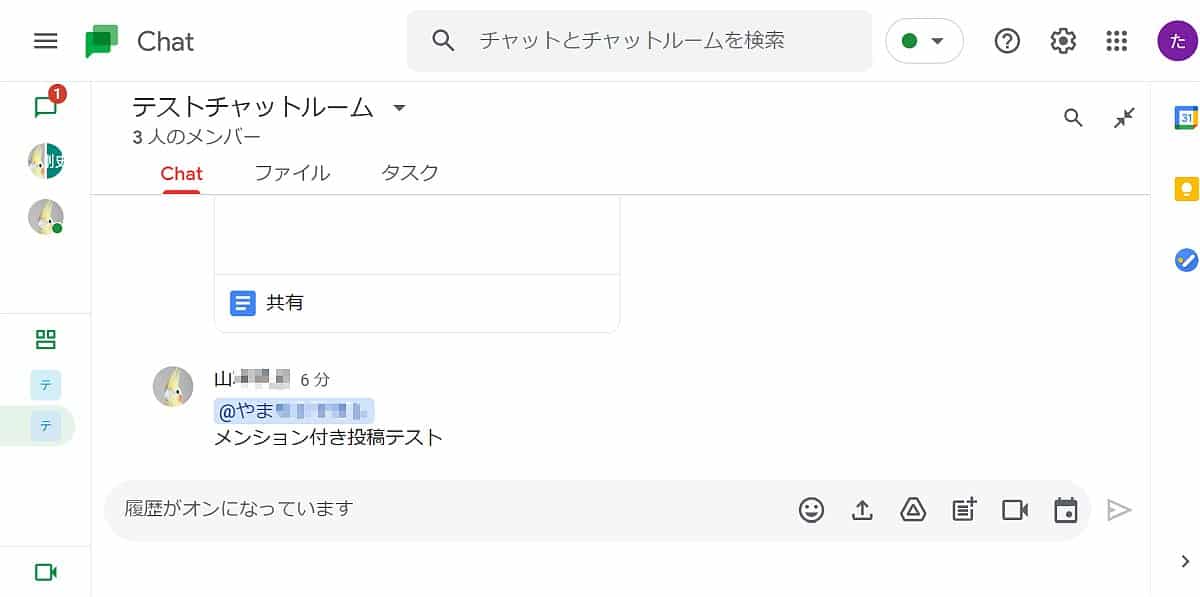The width and height of the screenshot is (1200, 597).
Task: Open Google Tasks in side panel
Action: pos(1186,260)
